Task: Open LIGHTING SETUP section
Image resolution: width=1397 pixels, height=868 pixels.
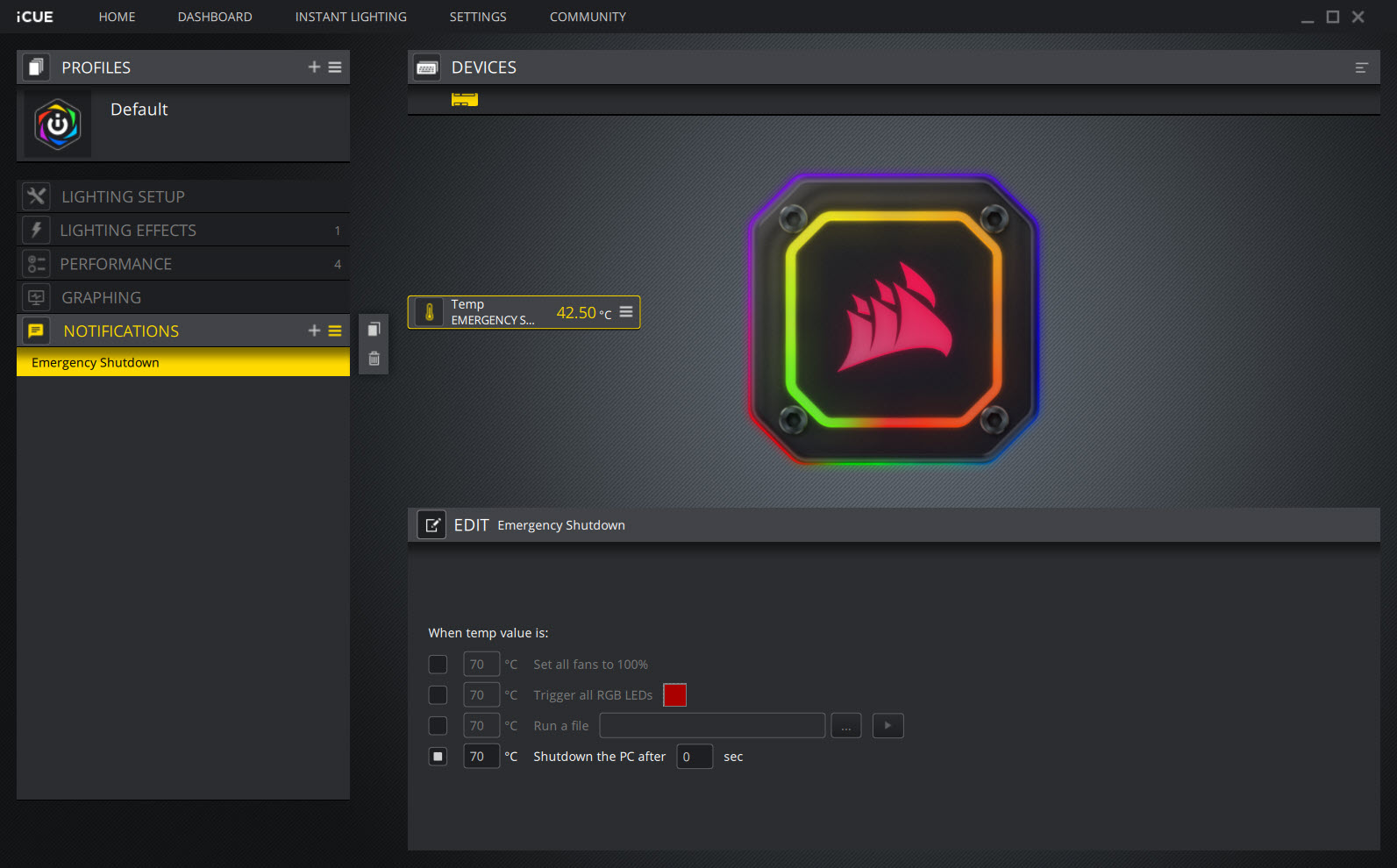Action: click(183, 196)
